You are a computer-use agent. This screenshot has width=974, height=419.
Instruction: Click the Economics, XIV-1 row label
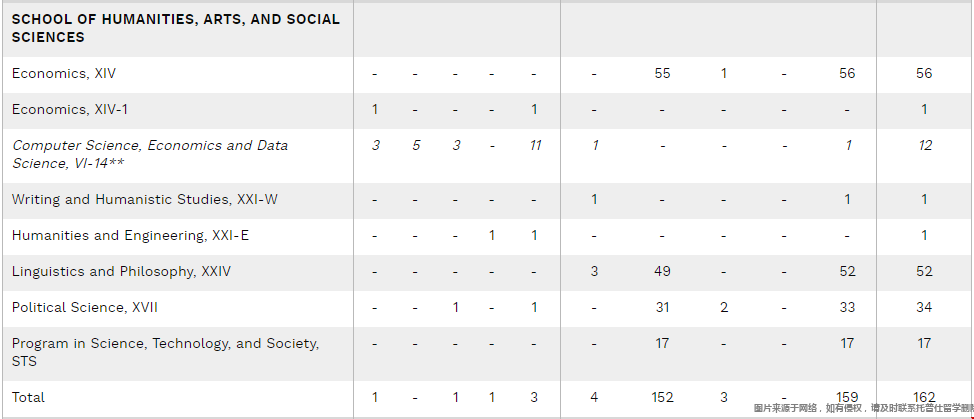point(70,109)
